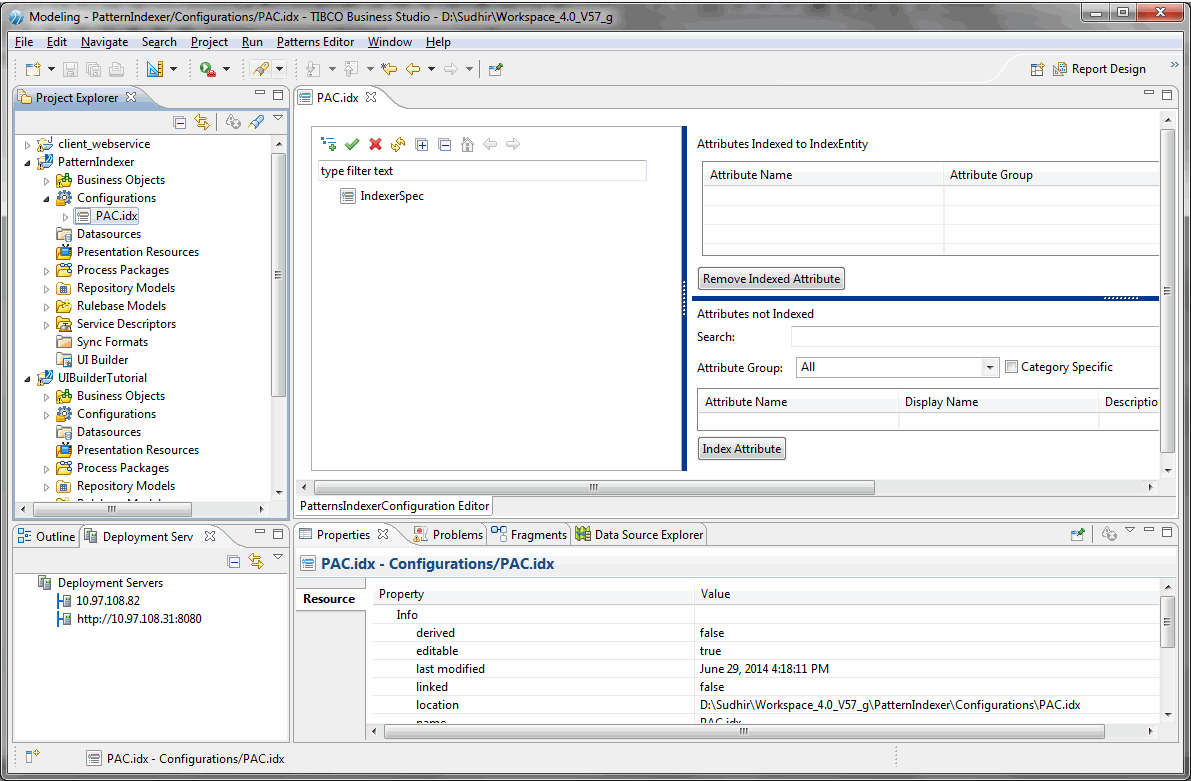The width and height of the screenshot is (1191, 781).
Task: Click the green checkmark validate icon
Action: point(352,144)
